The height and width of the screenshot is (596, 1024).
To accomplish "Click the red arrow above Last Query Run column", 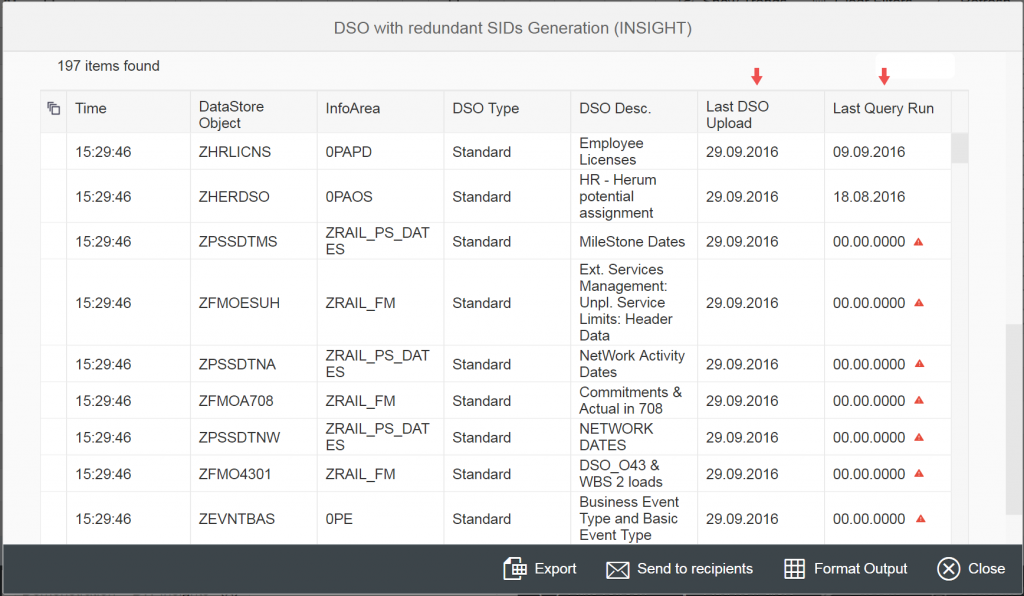I will coord(884,74).
